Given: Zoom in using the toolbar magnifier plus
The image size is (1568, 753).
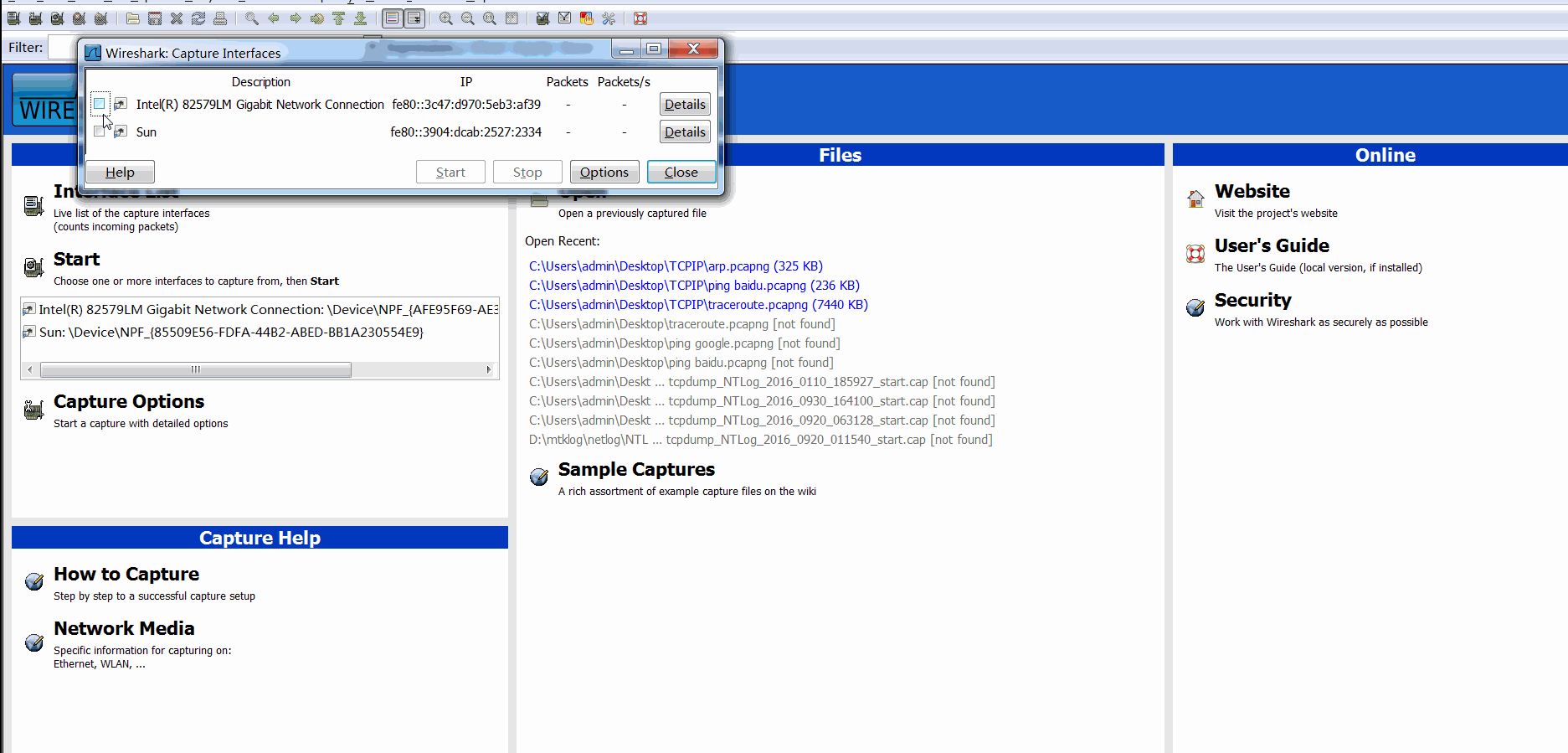Looking at the screenshot, I should (446, 18).
